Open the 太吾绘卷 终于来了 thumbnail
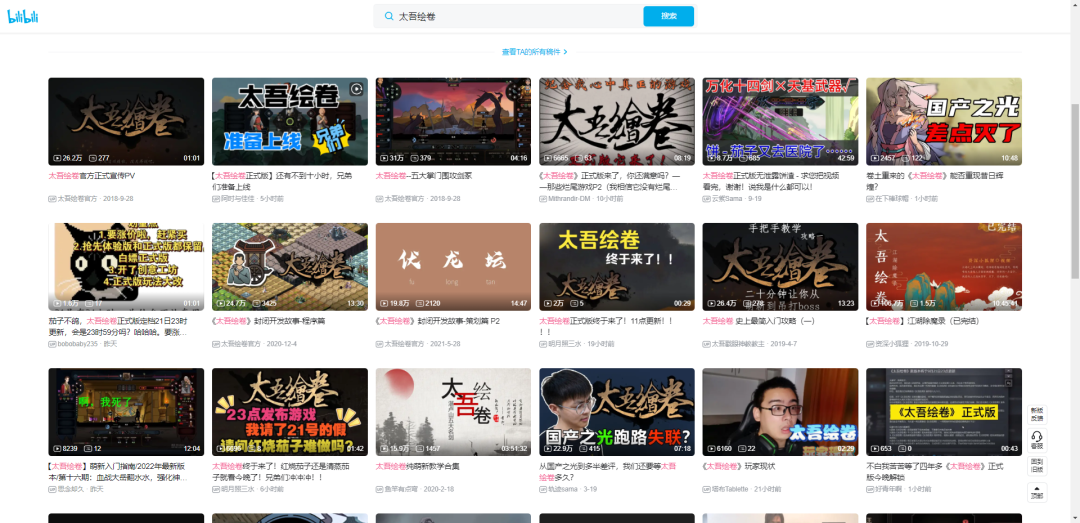The height and width of the screenshot is (523, 1080). click(616, 267)
